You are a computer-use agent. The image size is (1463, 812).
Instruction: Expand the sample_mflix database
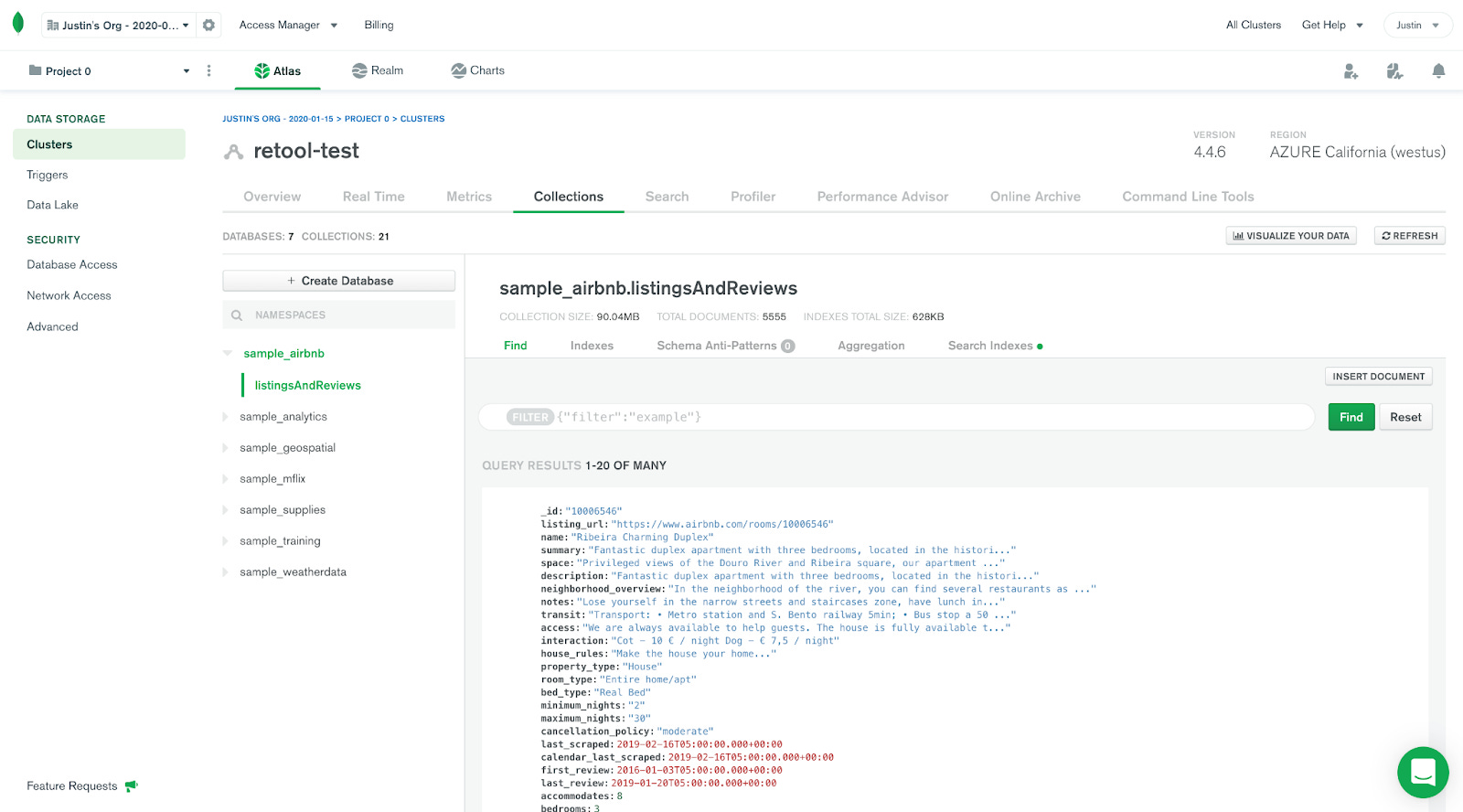(x=226, y=479)
